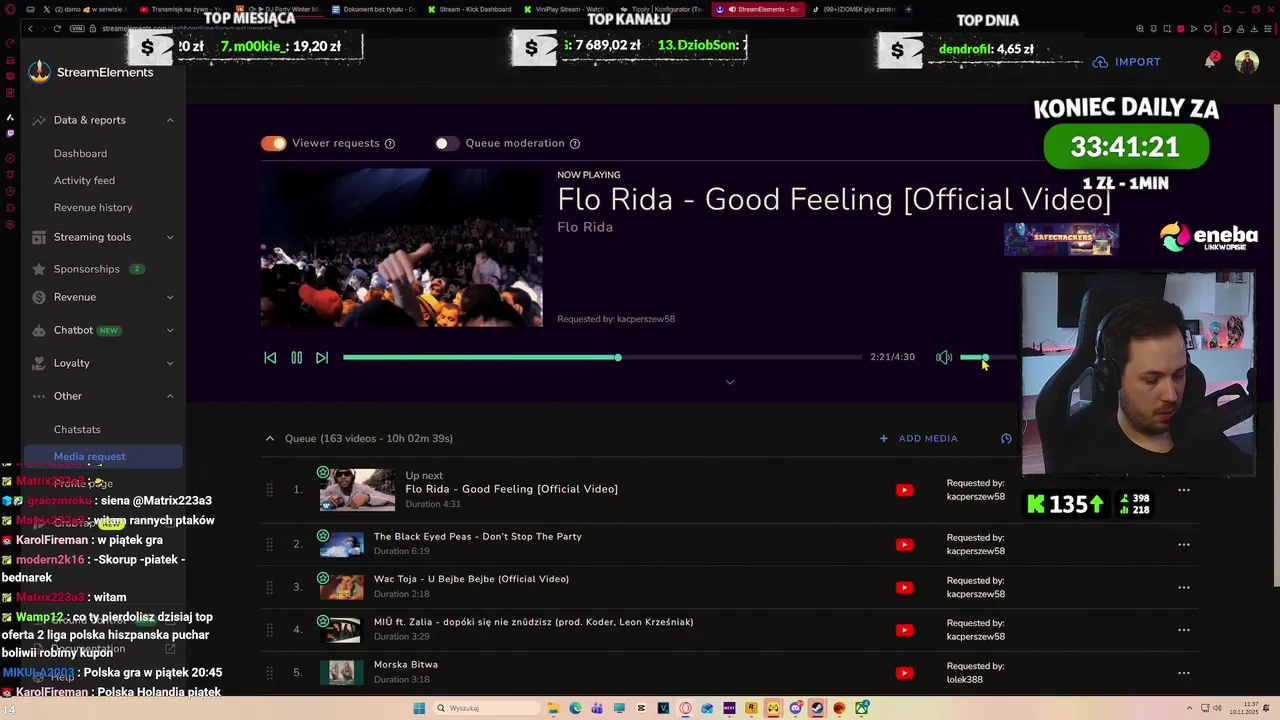Skip to the next track
This screenshot has width=1280, height=720.
322,357
